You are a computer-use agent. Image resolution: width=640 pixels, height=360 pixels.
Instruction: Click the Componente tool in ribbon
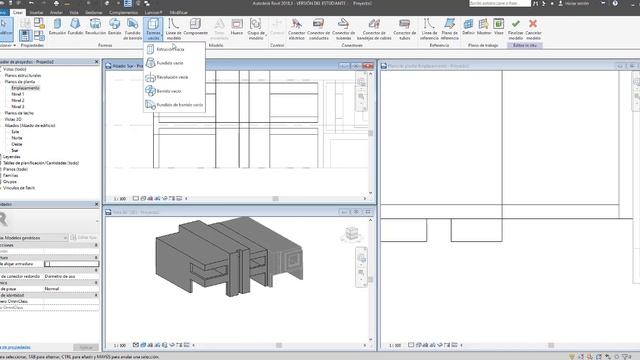pyautogui.click(x=196, y=27)
